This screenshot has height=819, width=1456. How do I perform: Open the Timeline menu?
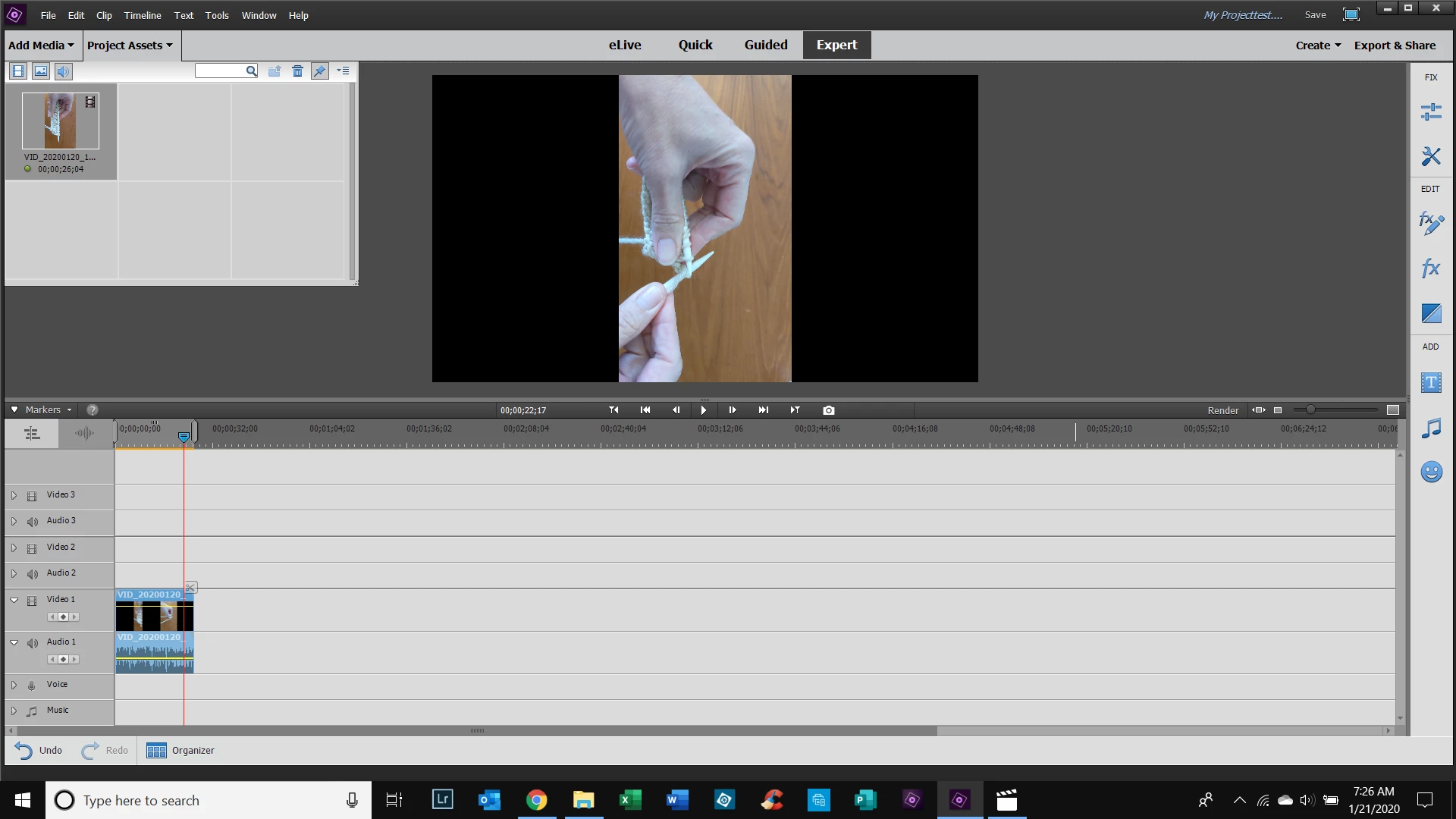(x=143, y=15)
